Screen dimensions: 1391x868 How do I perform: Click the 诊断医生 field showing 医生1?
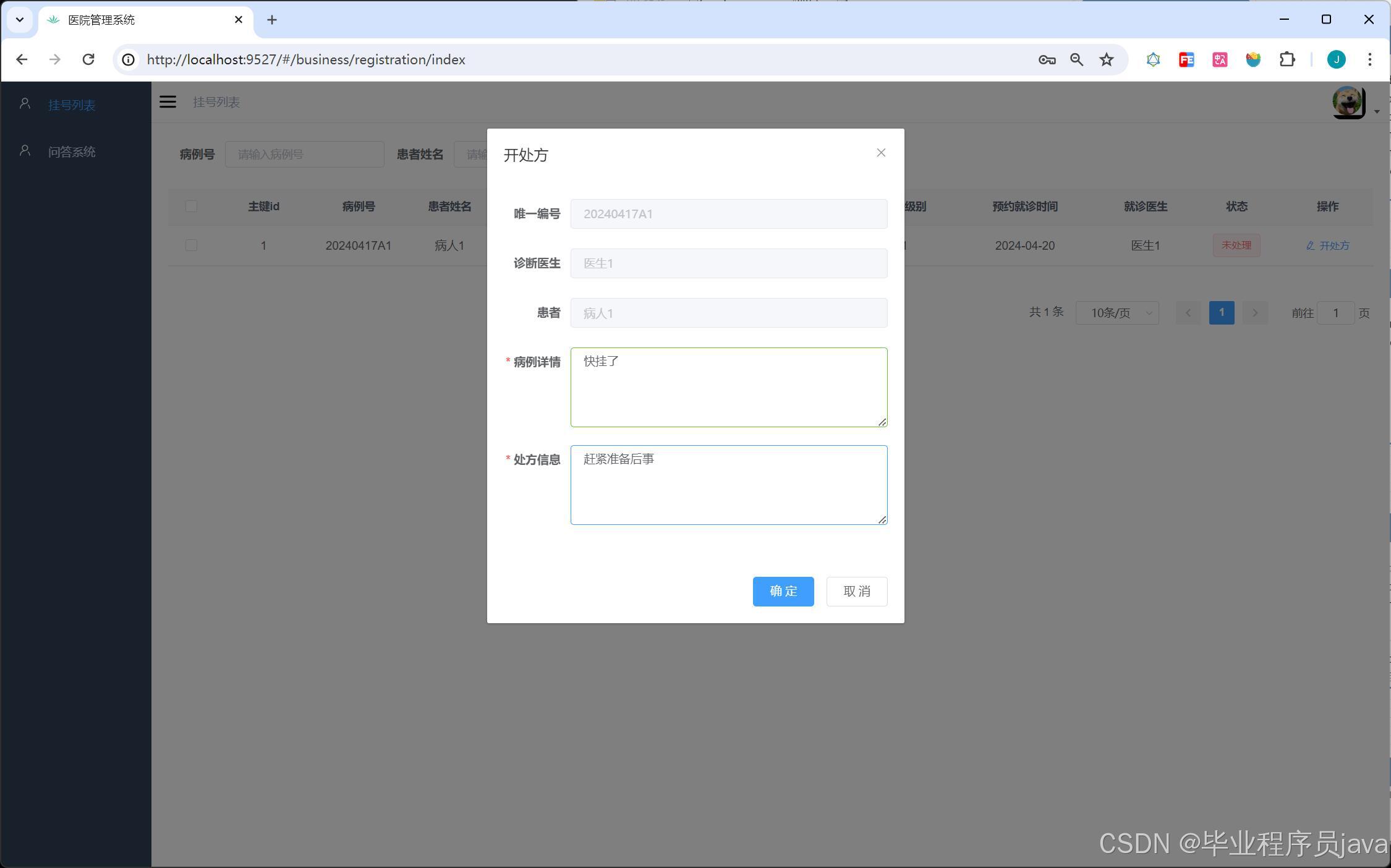(x=729, y=263)
